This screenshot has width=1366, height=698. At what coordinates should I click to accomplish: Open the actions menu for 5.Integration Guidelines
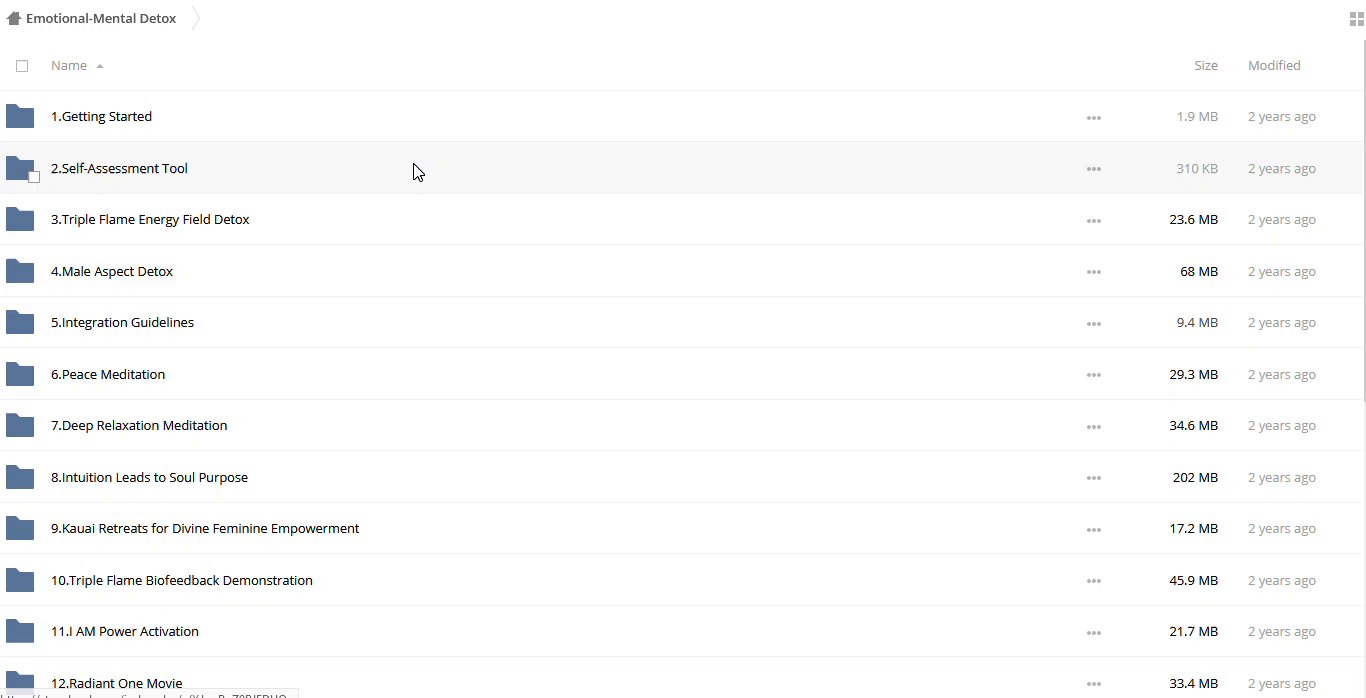tap(1093, 324)
